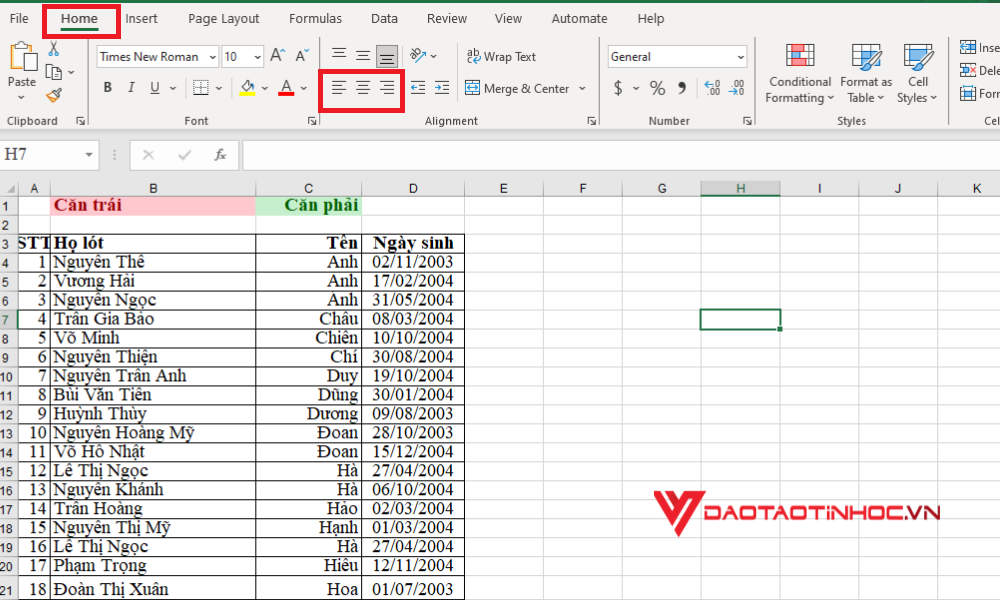Toggle Increase Indent
The width and height of the screenshot is (1000, 600).
click(441, 88)
